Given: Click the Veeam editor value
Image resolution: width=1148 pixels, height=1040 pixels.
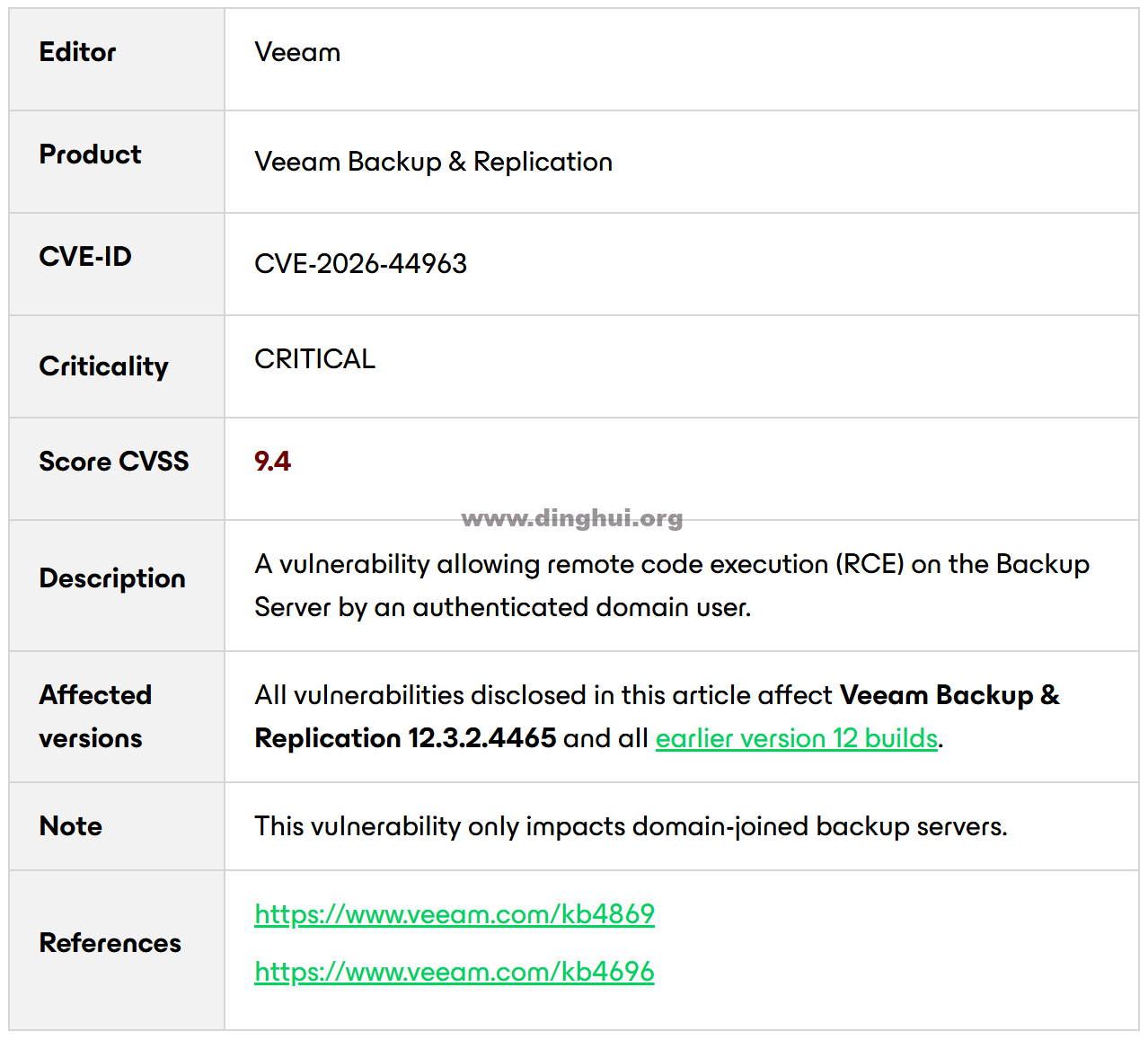Looking at the screenshot, I should click(297, 52).
